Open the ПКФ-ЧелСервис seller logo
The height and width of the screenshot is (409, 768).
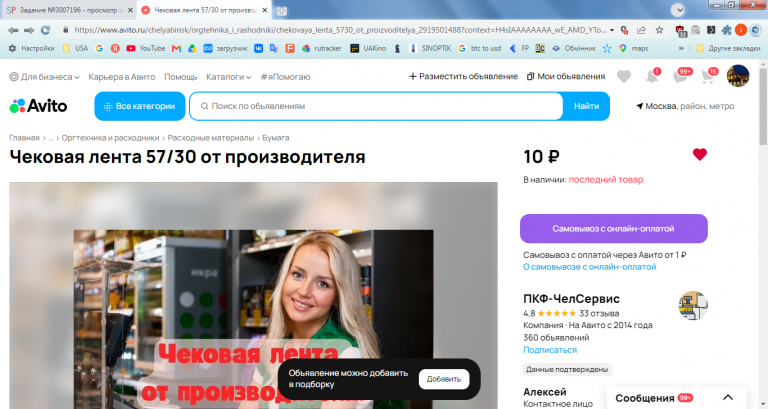pyautogui.click(x=693, y=306)
